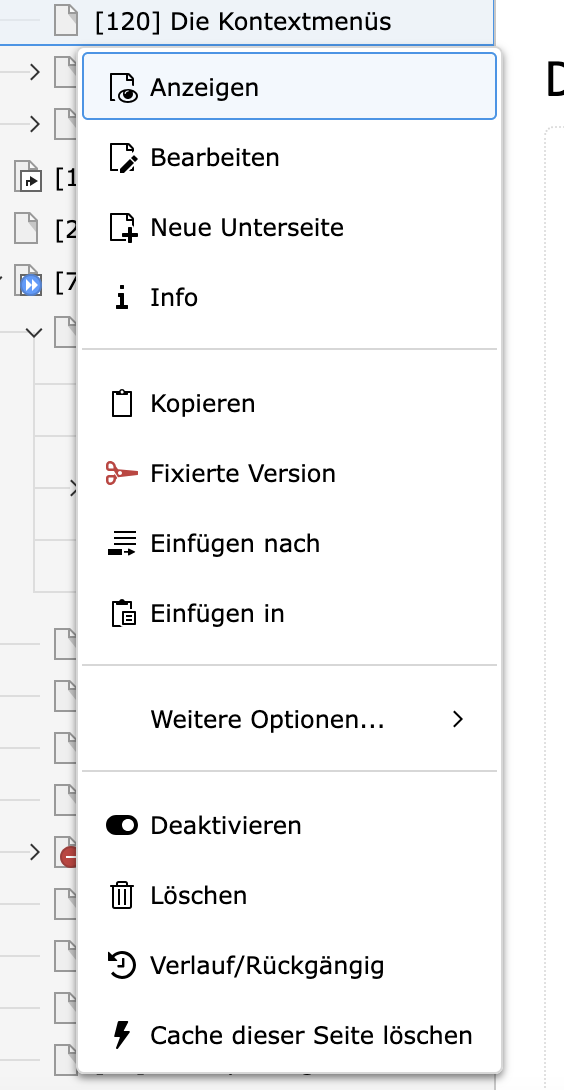Click the info icon in the context menu
564x1090 pixels.
point(122,298)
